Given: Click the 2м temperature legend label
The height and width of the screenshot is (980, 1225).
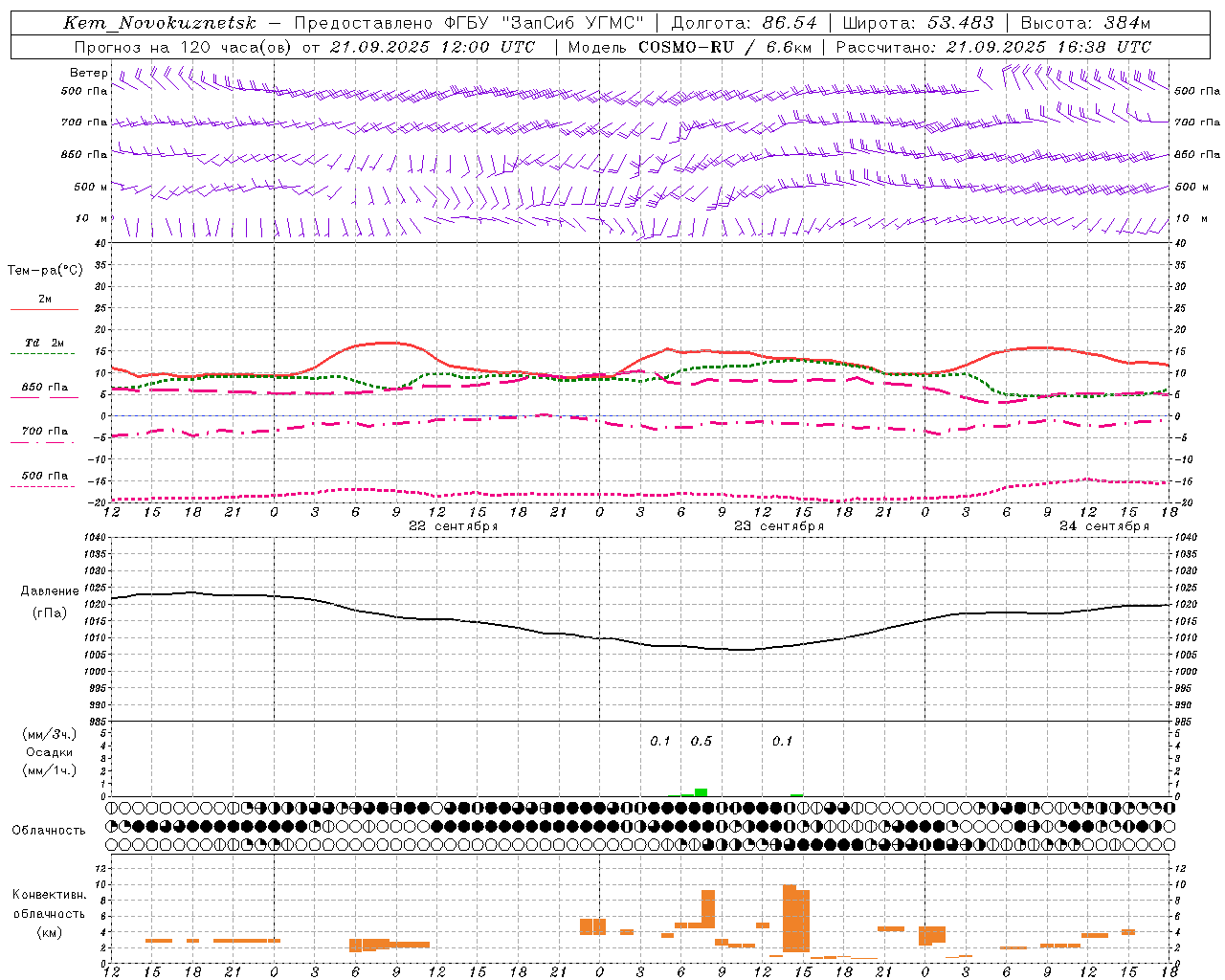Looking at the screenshot, I should (45, 299).
